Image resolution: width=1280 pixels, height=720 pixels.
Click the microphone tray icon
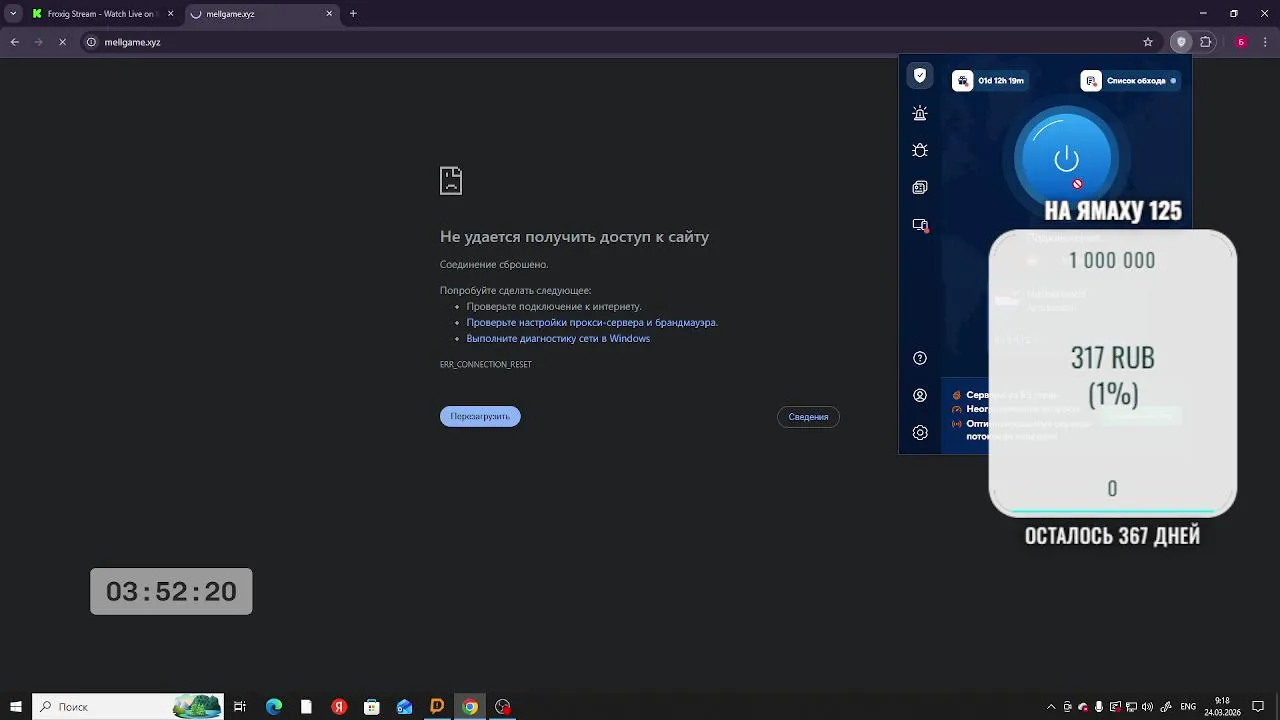(1099, 707)
